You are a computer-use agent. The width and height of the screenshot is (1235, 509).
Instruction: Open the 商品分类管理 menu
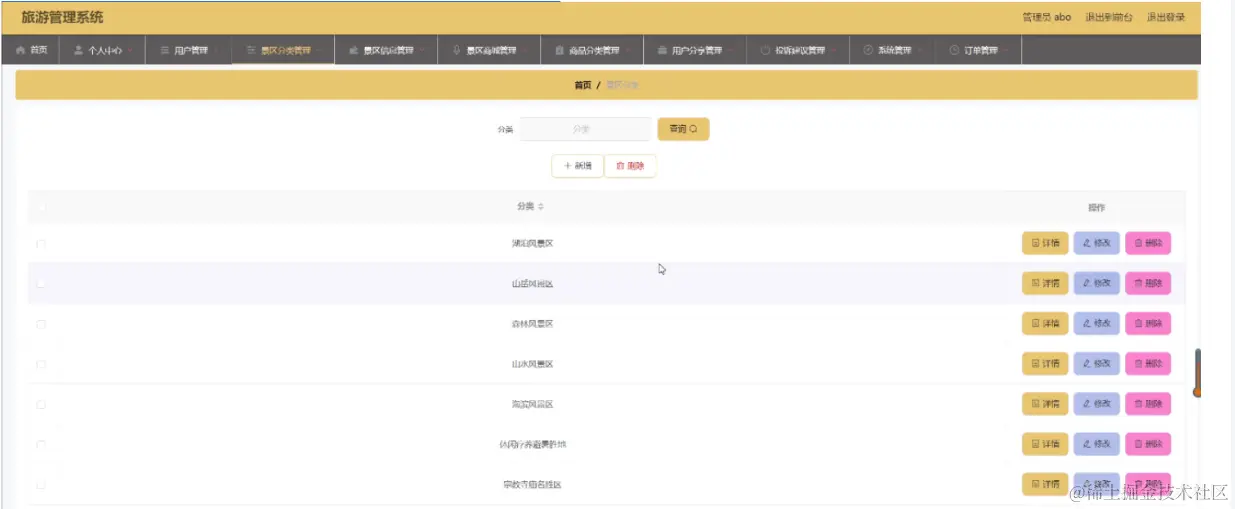pyautogui.click(x=591, y=50)
